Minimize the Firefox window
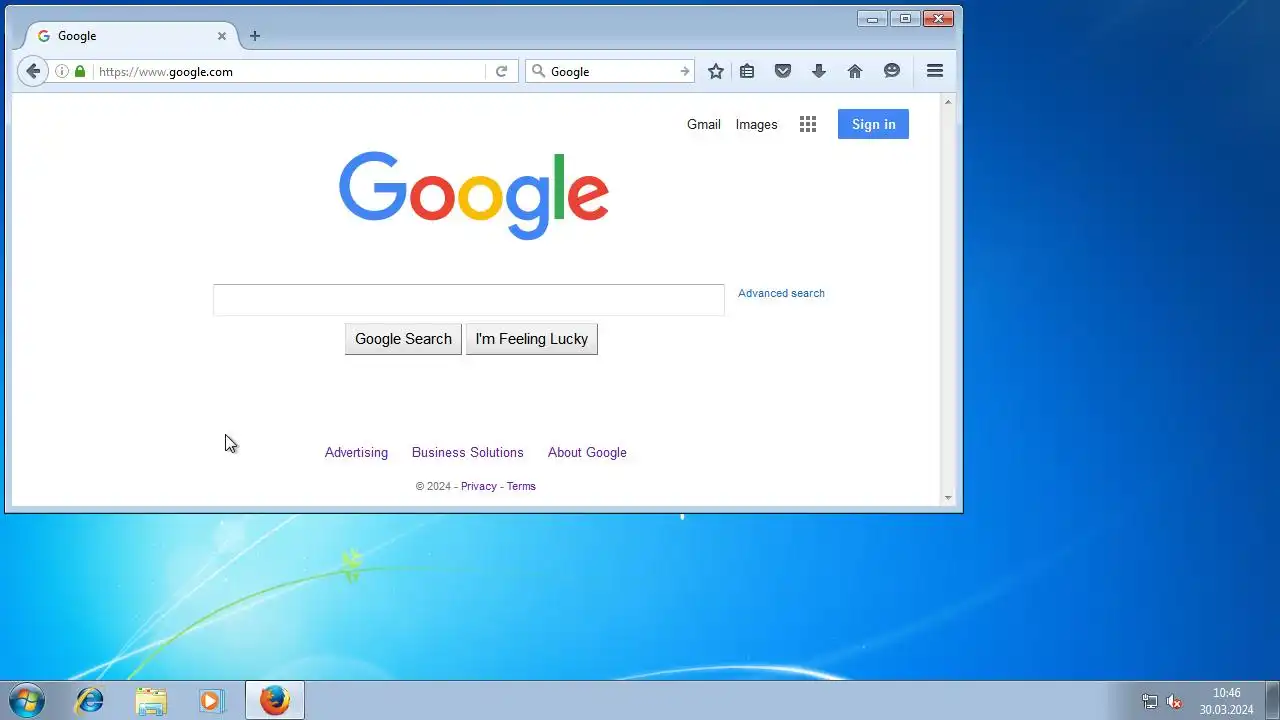 pos(872,18)
